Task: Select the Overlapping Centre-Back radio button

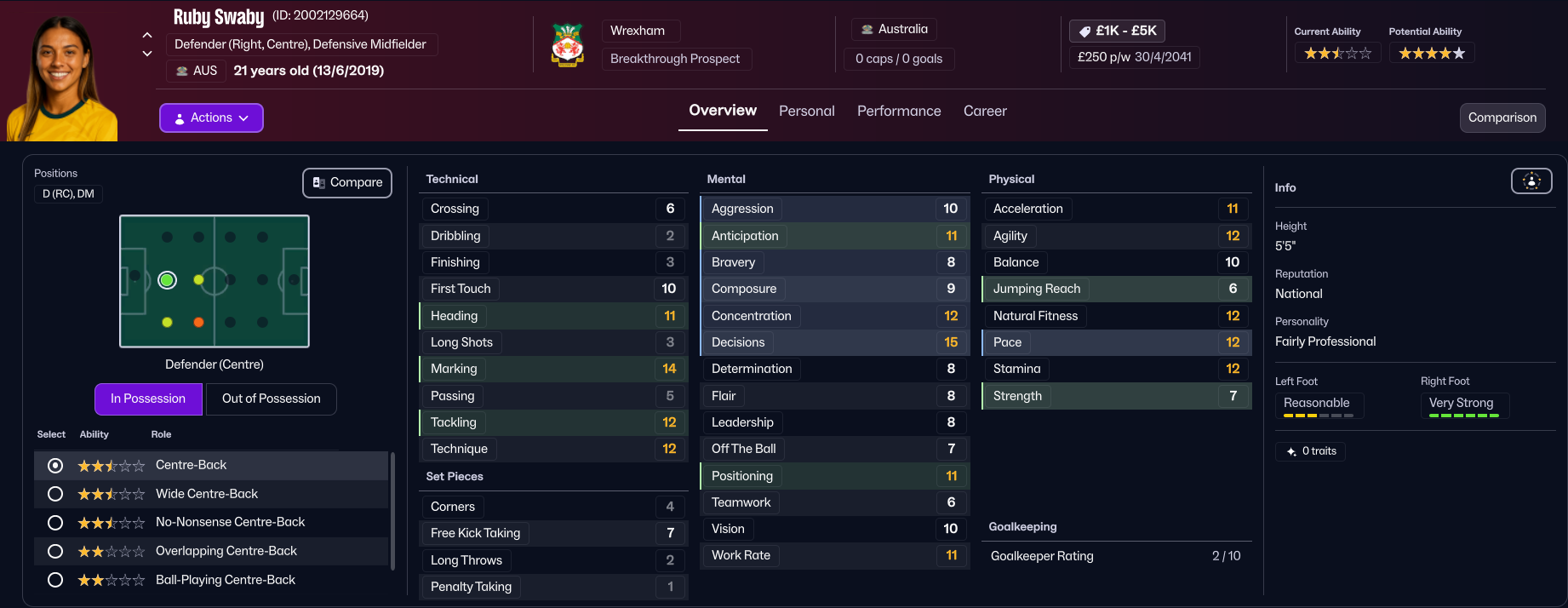Action: tap(55, 551)
